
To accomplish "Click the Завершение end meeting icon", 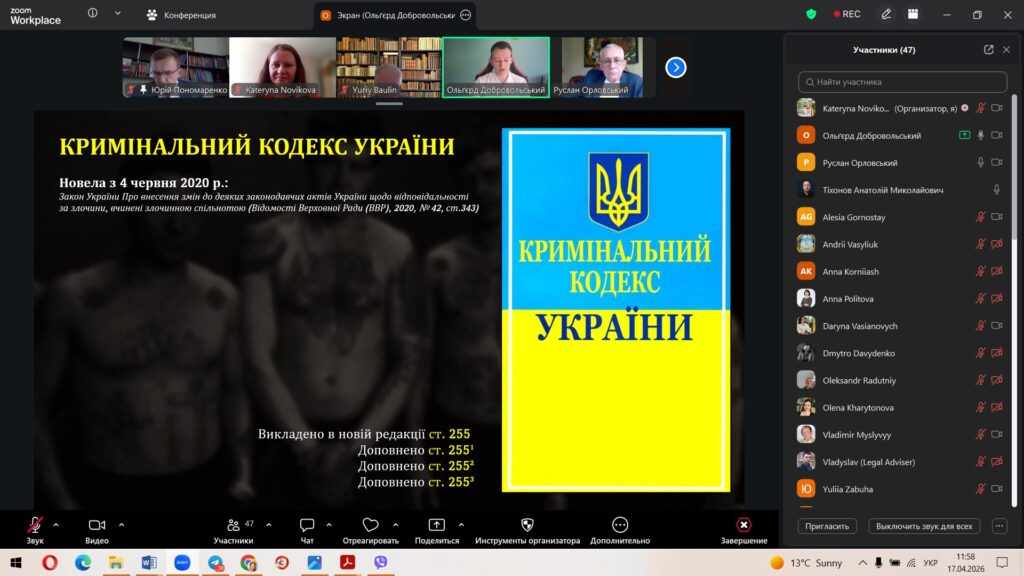I will pyautogui.click(x=743, y=525).
